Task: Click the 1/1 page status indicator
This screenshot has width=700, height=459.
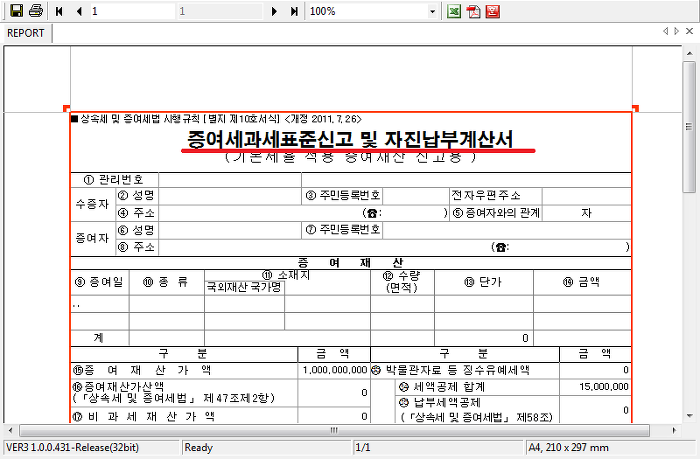Action: click(362, 447)
